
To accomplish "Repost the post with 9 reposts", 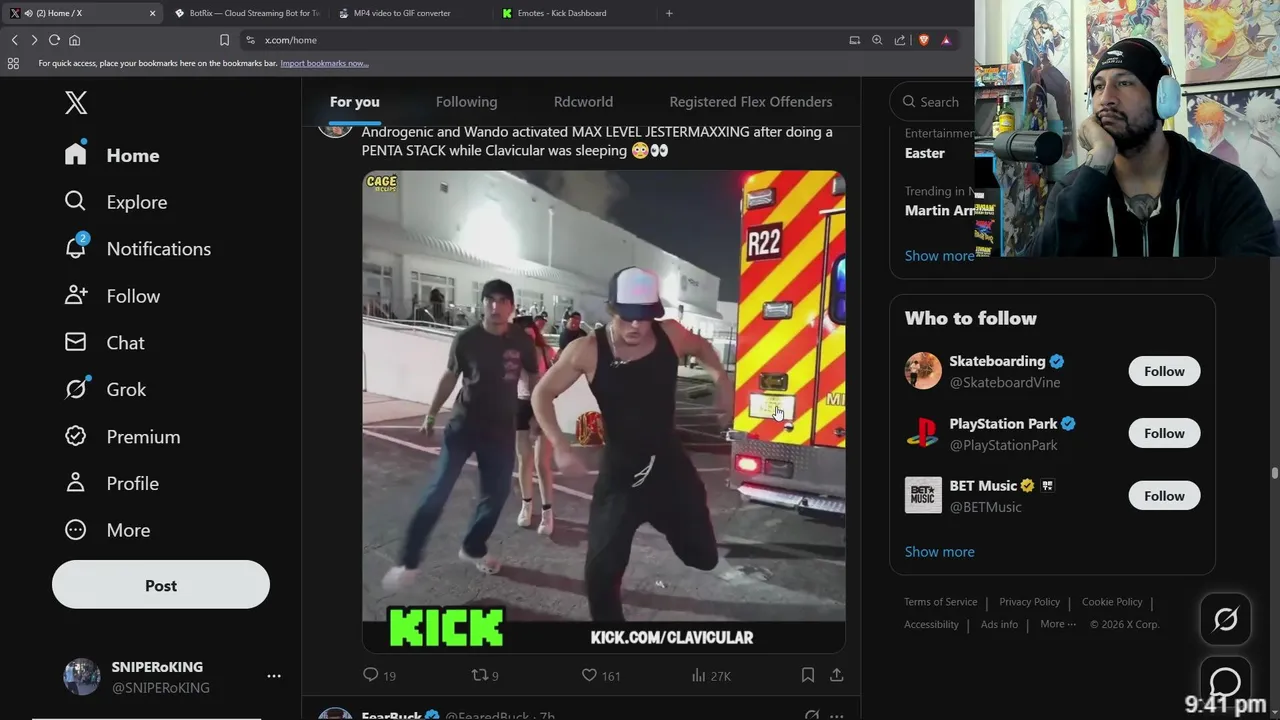I will (x=485, y=676).
